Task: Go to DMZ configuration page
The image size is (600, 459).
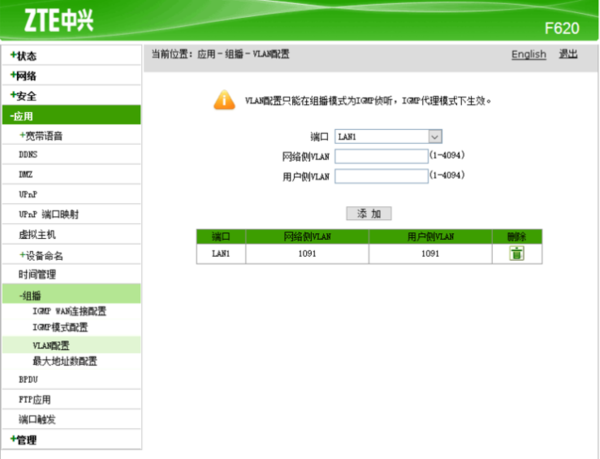Action: (x=27, y=174)
